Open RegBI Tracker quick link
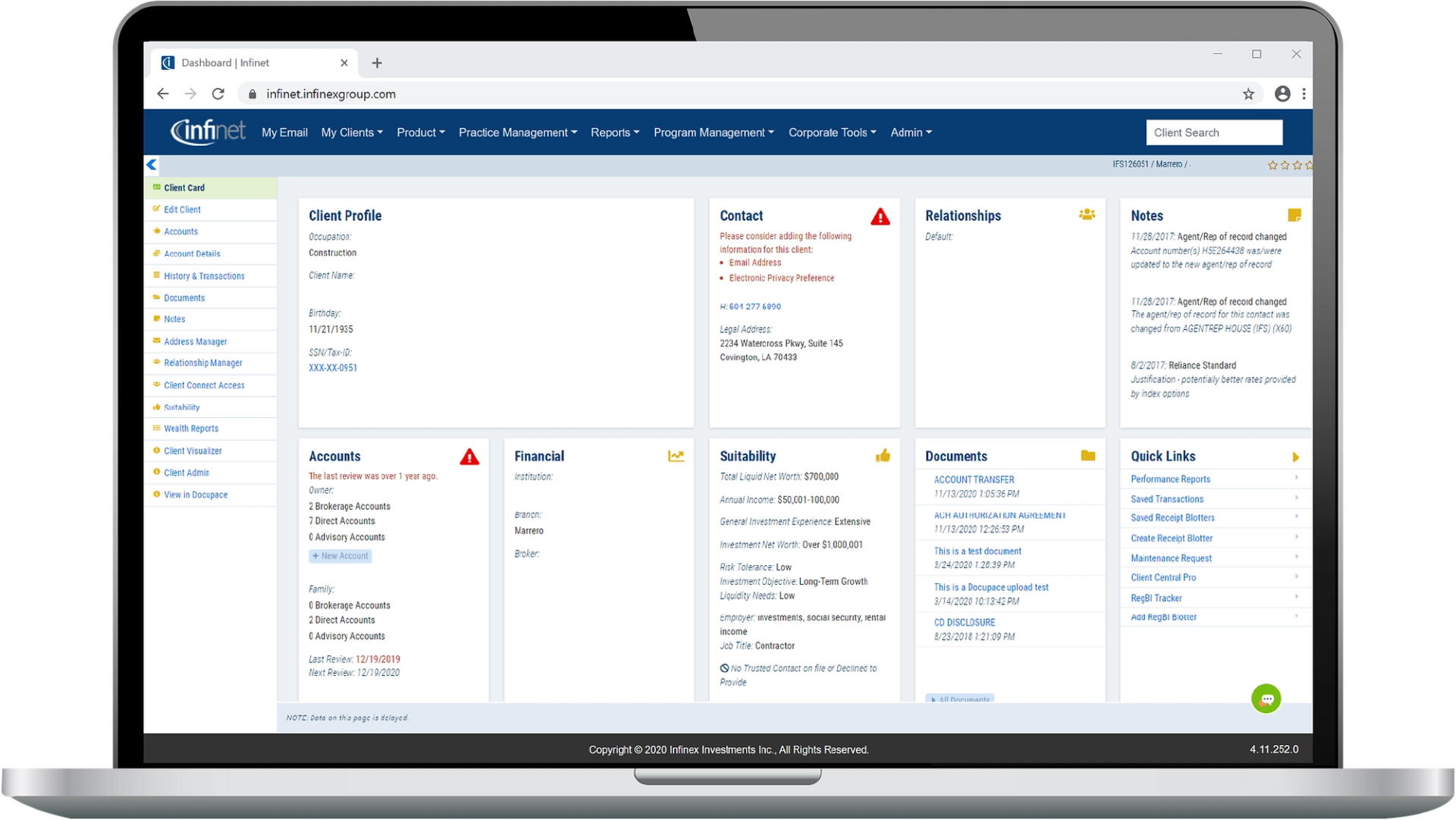The height and width of the screenshot is (820, 1456). [x=1156, y=598]
